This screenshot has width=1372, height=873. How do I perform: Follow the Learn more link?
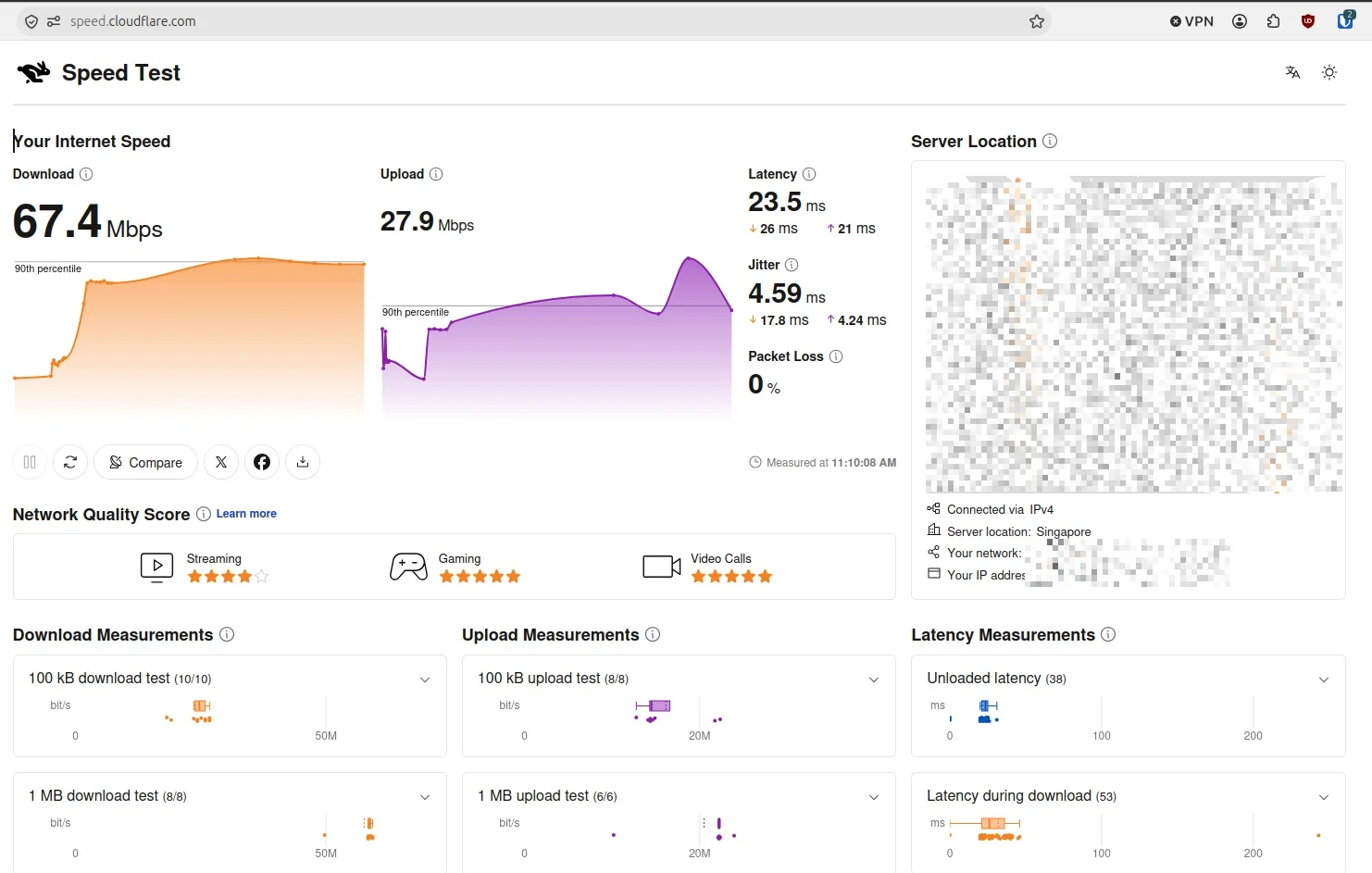246,514
